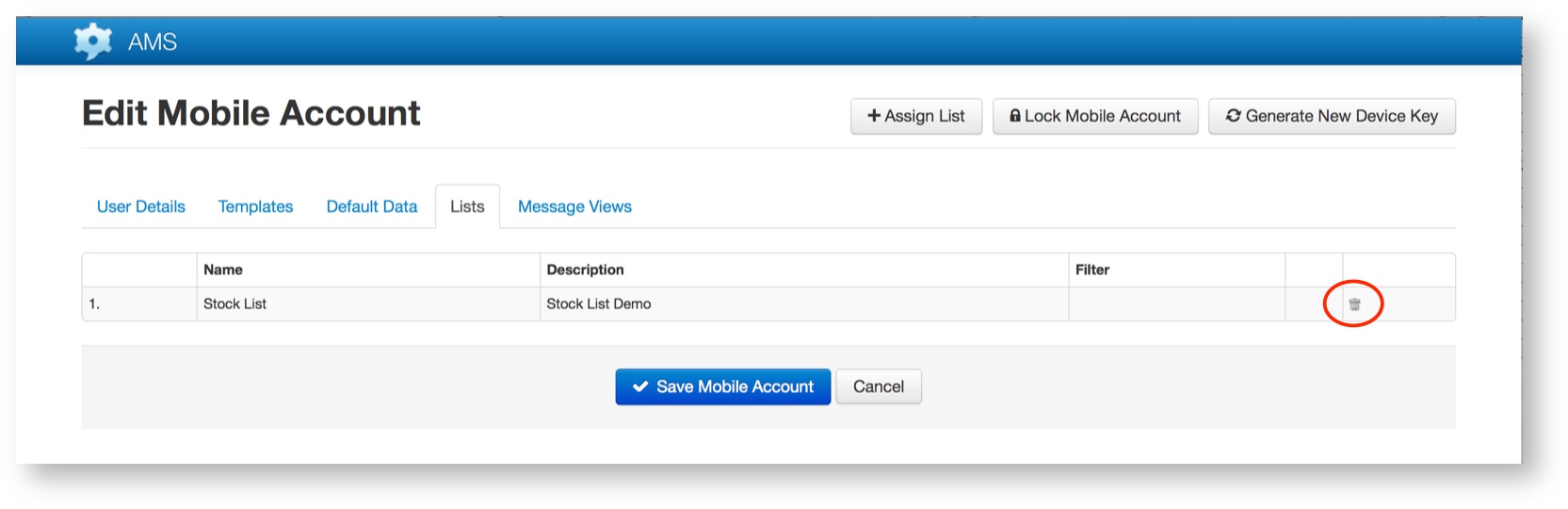This screenshot has width=1568, height=509.
Task: Click the AMS brand name text
Action: (x=153, y=41)
